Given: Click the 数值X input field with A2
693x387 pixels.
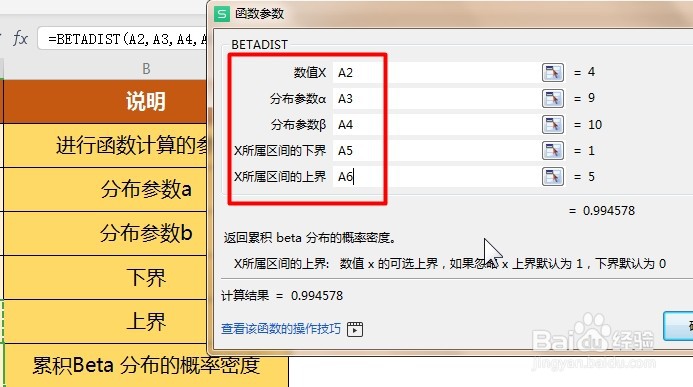Looking at the screenshot, I should click(x=436, y=72).
